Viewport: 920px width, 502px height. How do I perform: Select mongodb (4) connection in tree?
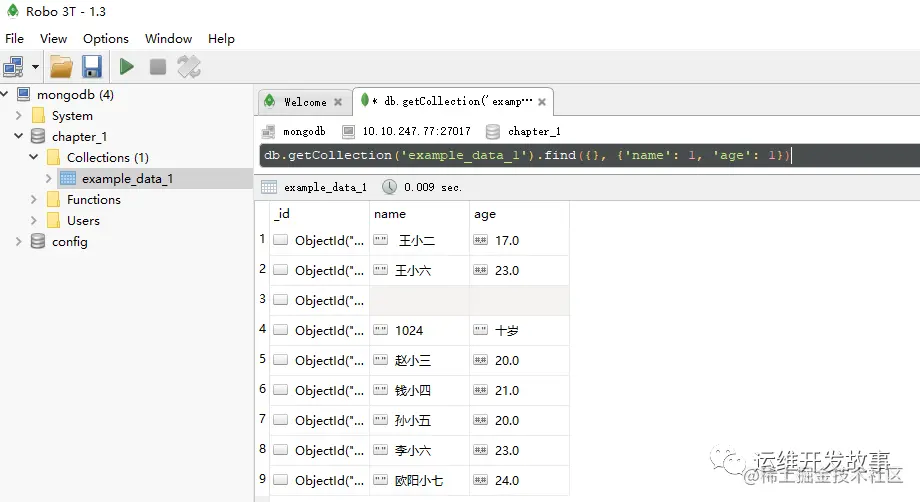[x=75, y=94]
